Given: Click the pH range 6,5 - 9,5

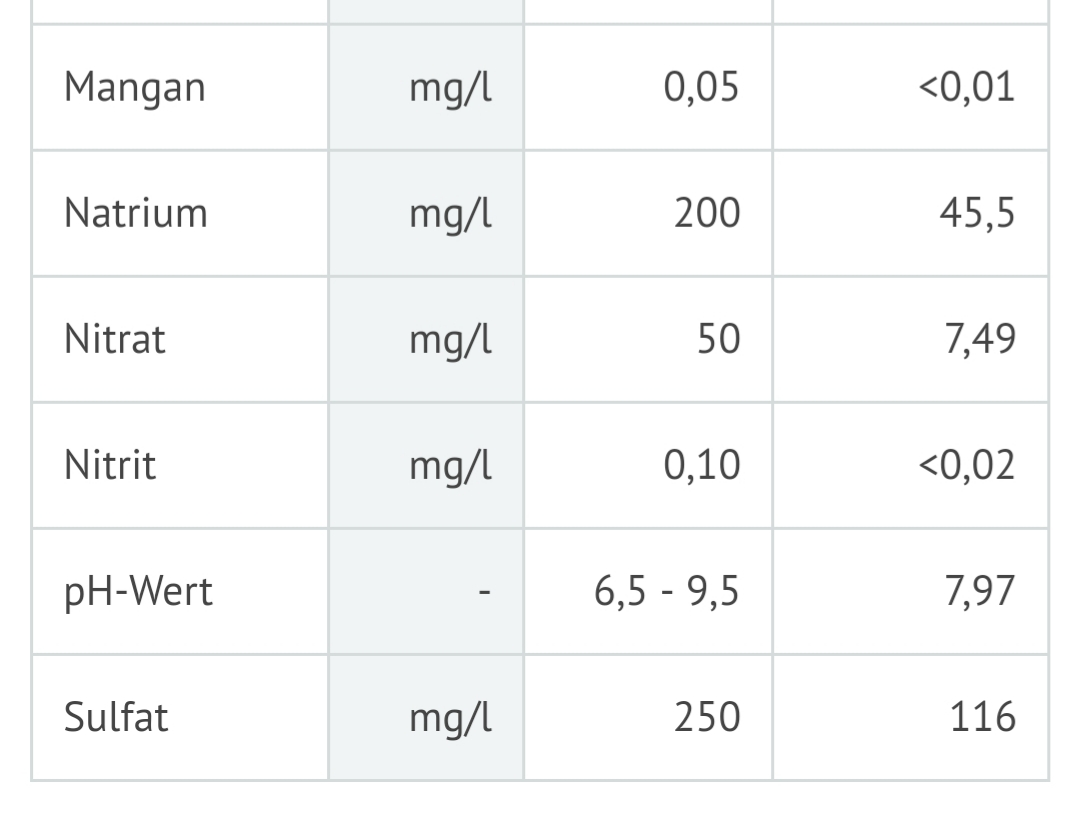Looking at the screenshot, I should click(667, 591).
